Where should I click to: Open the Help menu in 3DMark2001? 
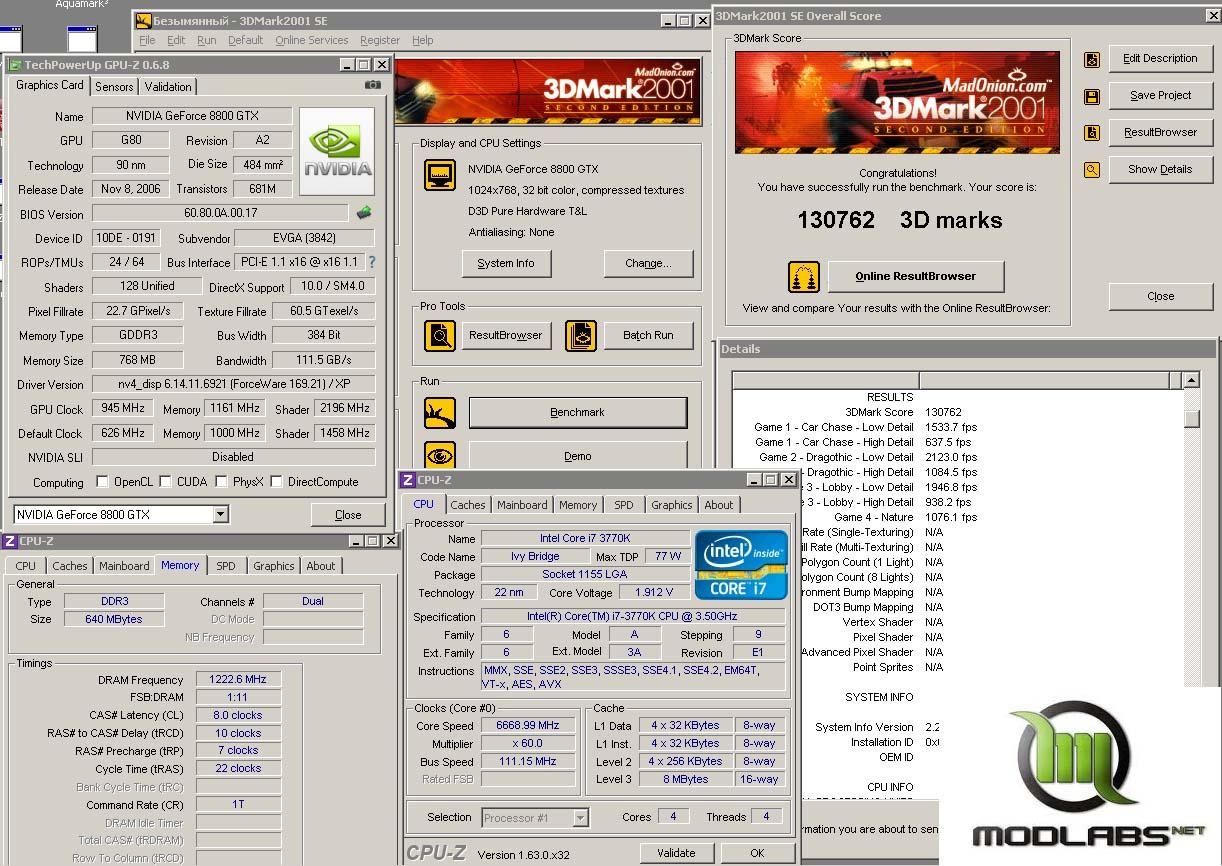point(423,40)
